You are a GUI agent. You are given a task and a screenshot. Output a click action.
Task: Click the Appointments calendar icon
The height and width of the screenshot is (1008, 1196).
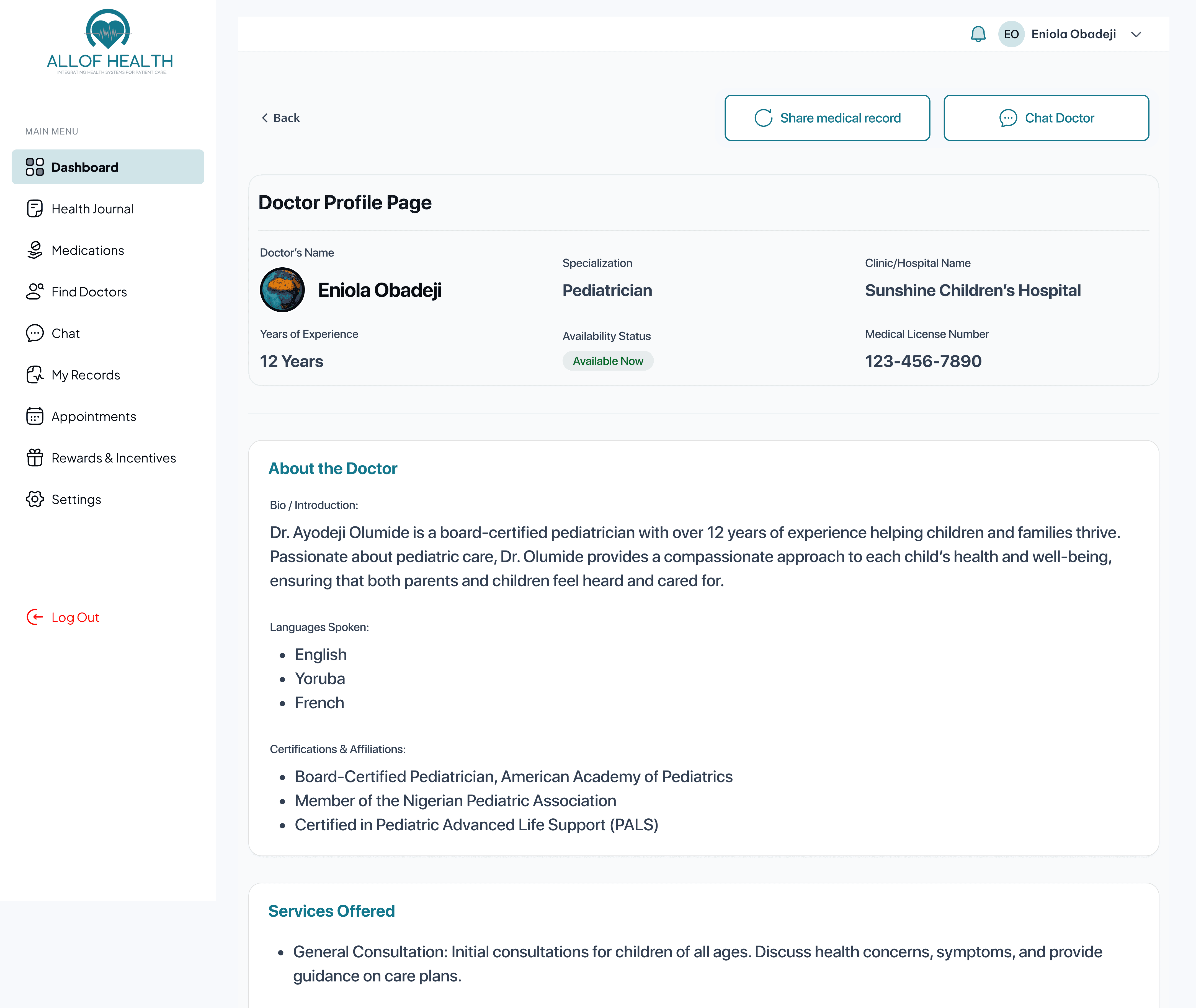tap(34, 416)
